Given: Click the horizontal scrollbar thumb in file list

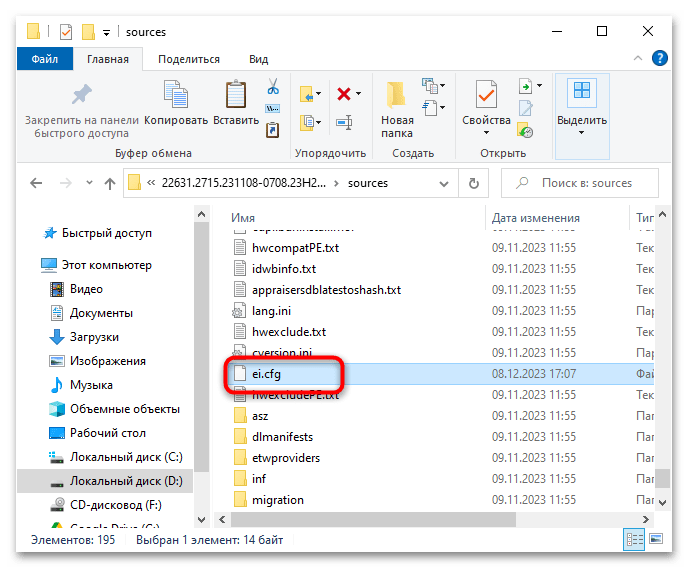Looking at the screenshot, I should pyautogui.click(x=373, y=519).
